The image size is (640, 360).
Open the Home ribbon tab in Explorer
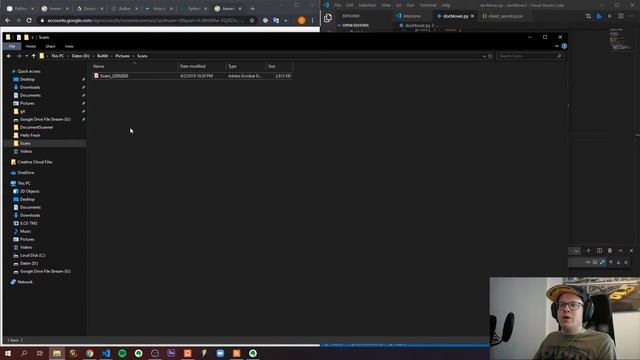coord(31,47)
